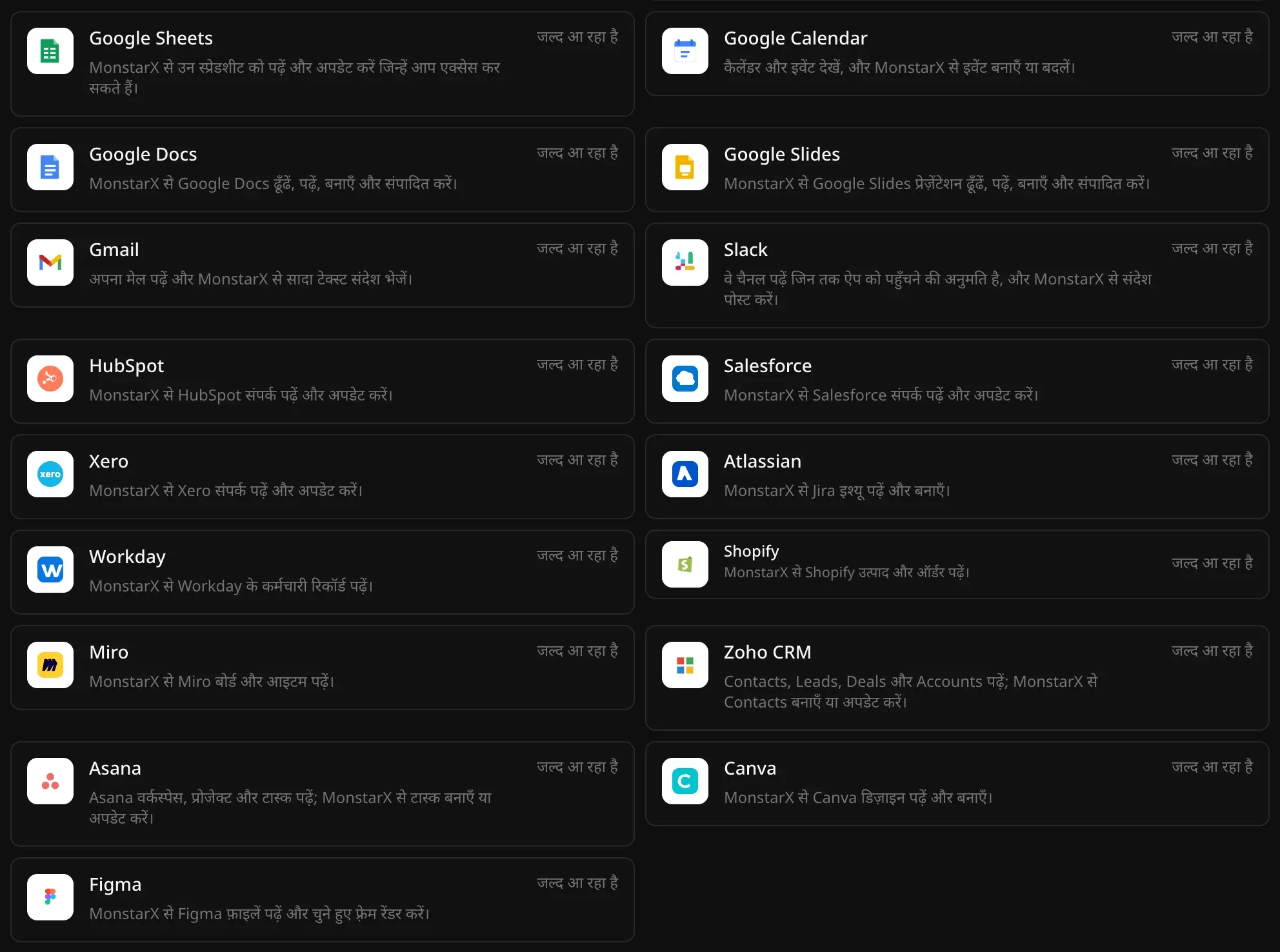Click the Figma logo icon

[x=50, y=897]
